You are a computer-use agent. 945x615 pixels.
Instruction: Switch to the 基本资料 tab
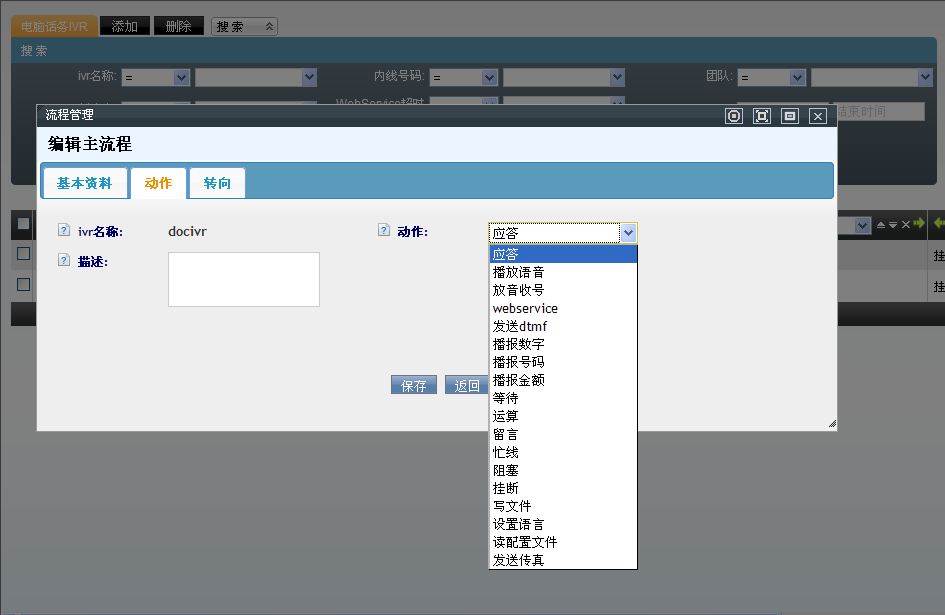(85, 183)
